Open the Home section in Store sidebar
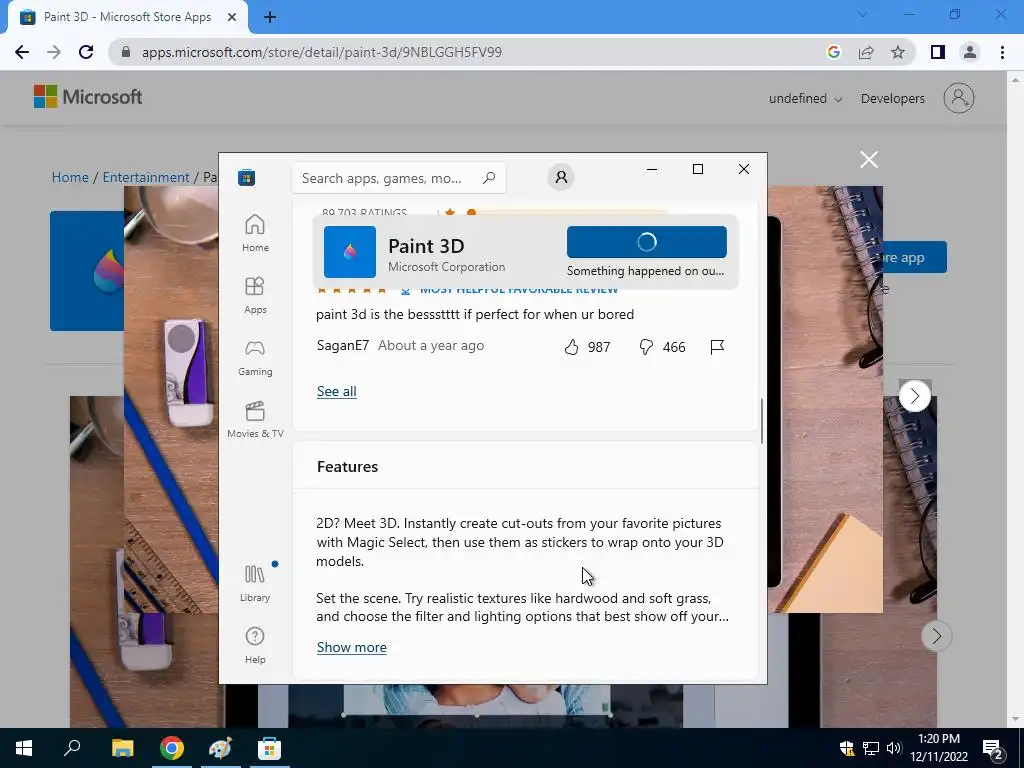Viewport: 1024px width, 768px height. point(255,232)
